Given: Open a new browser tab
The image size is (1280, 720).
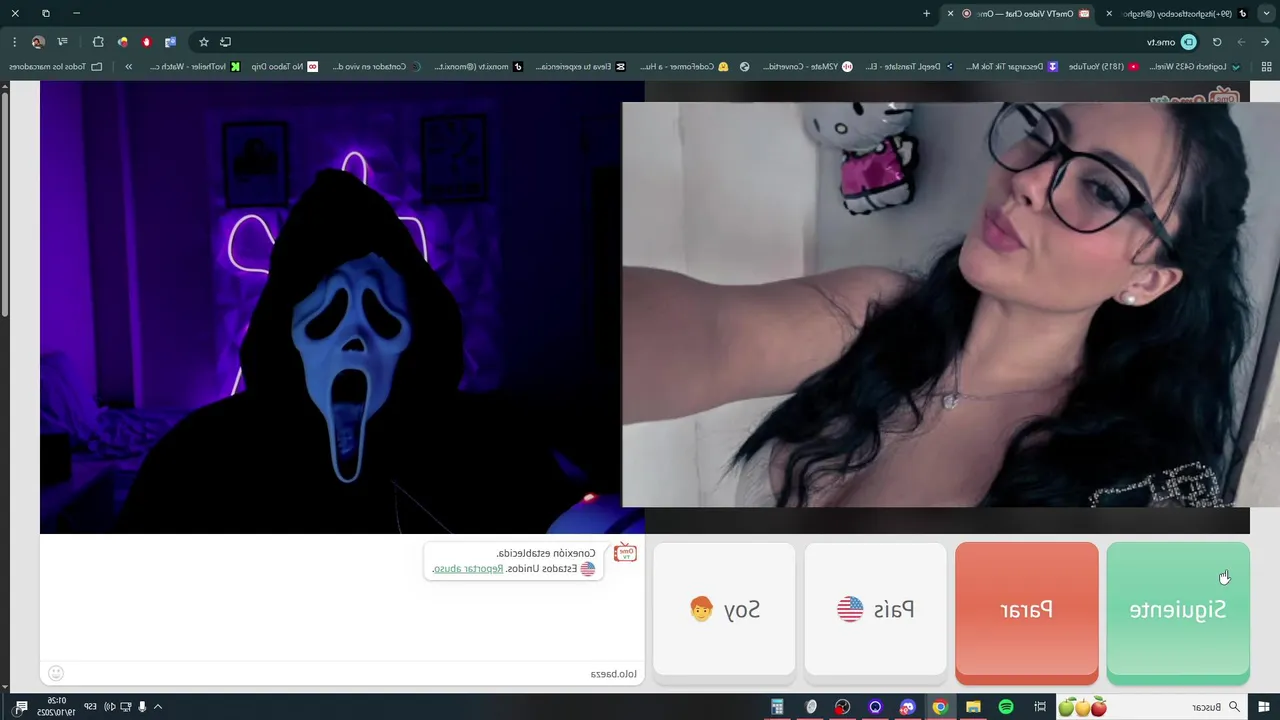Looking at the screenshot, I should coord(927,13).
